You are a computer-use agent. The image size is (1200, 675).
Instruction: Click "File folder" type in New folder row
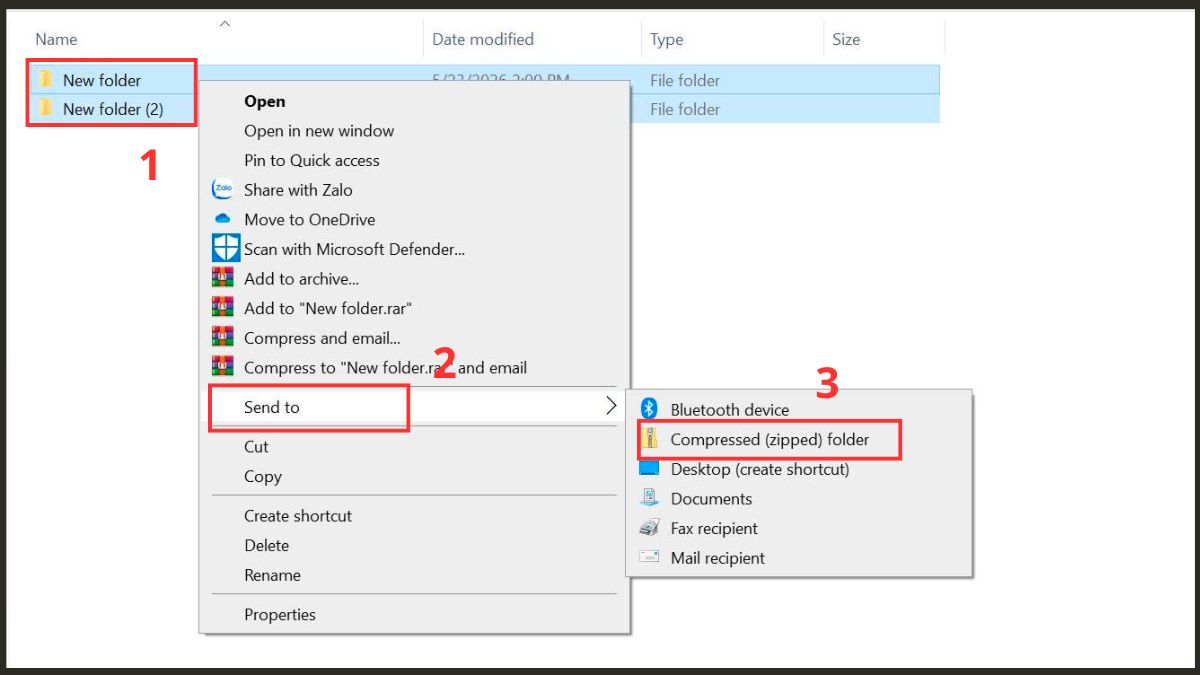click(x=685, y=80)
